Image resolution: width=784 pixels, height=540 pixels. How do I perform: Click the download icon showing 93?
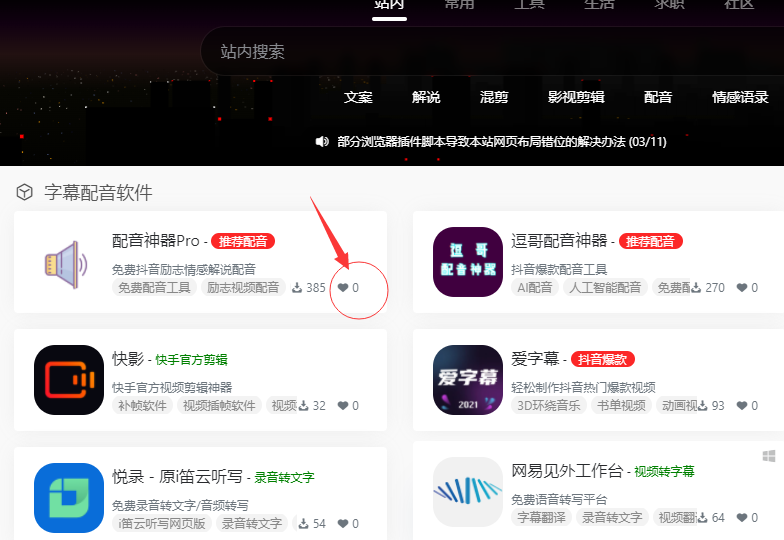[702, 406]
